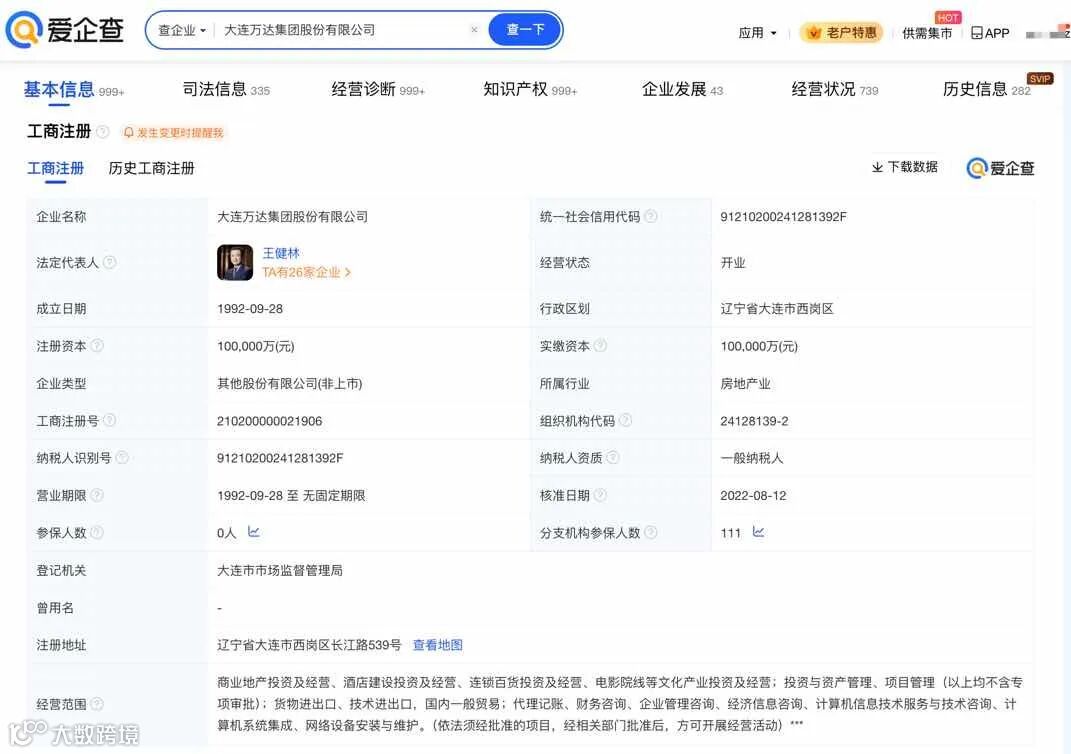Click the 查一下 search button
Screen dimensions: 1071x754
click(525, 30)
